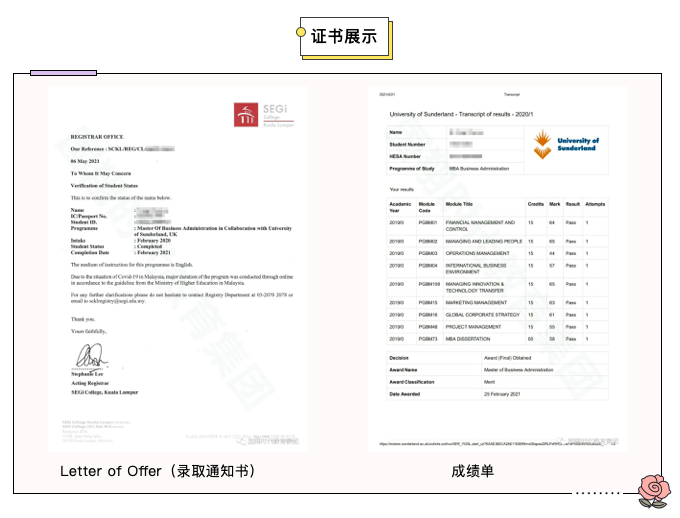
Task: Click the Programme of Study value MBA Business Administration
Action: (479, 168)
